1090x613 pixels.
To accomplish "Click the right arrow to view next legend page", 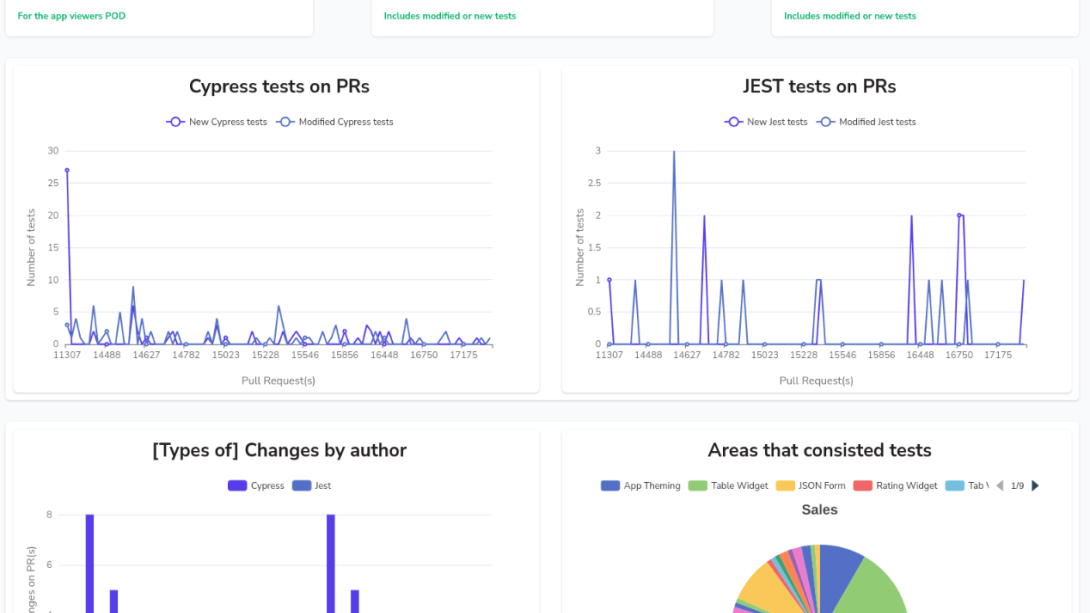I will pos(1035,485).
